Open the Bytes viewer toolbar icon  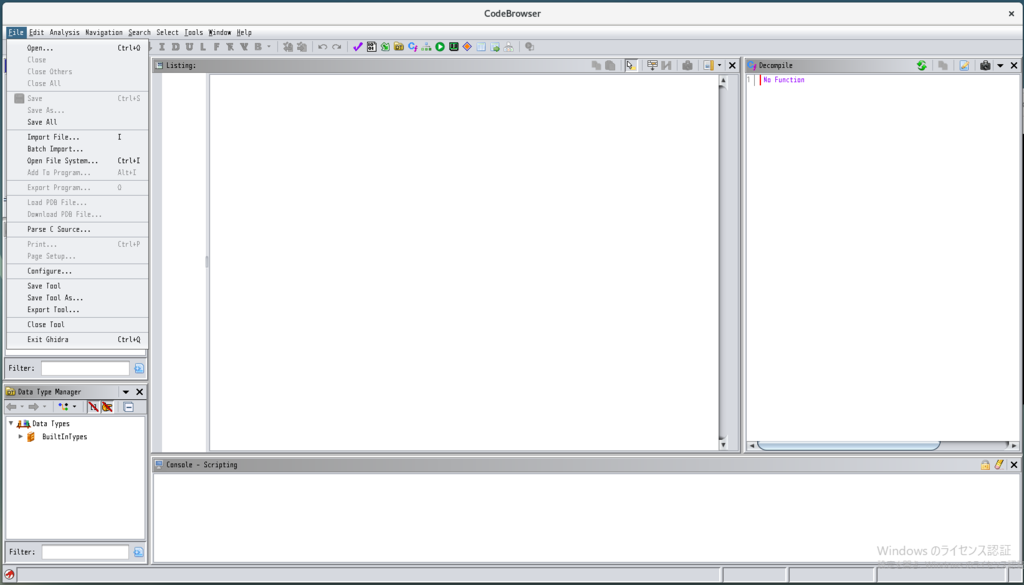coord(372,47)
